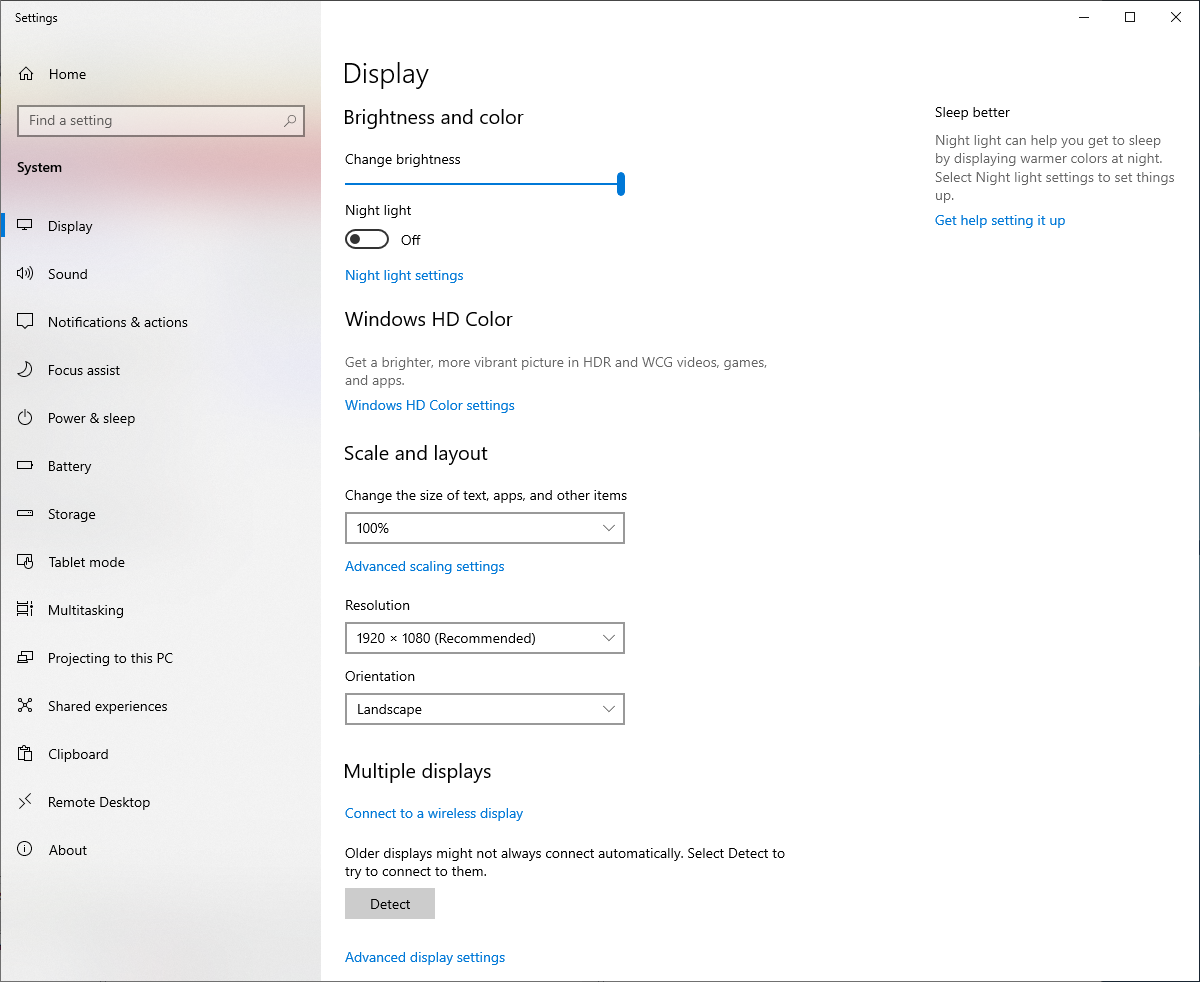Click the Remote Desktop icon
Viewport: 1200px width, 982px height.
(26, 802)
